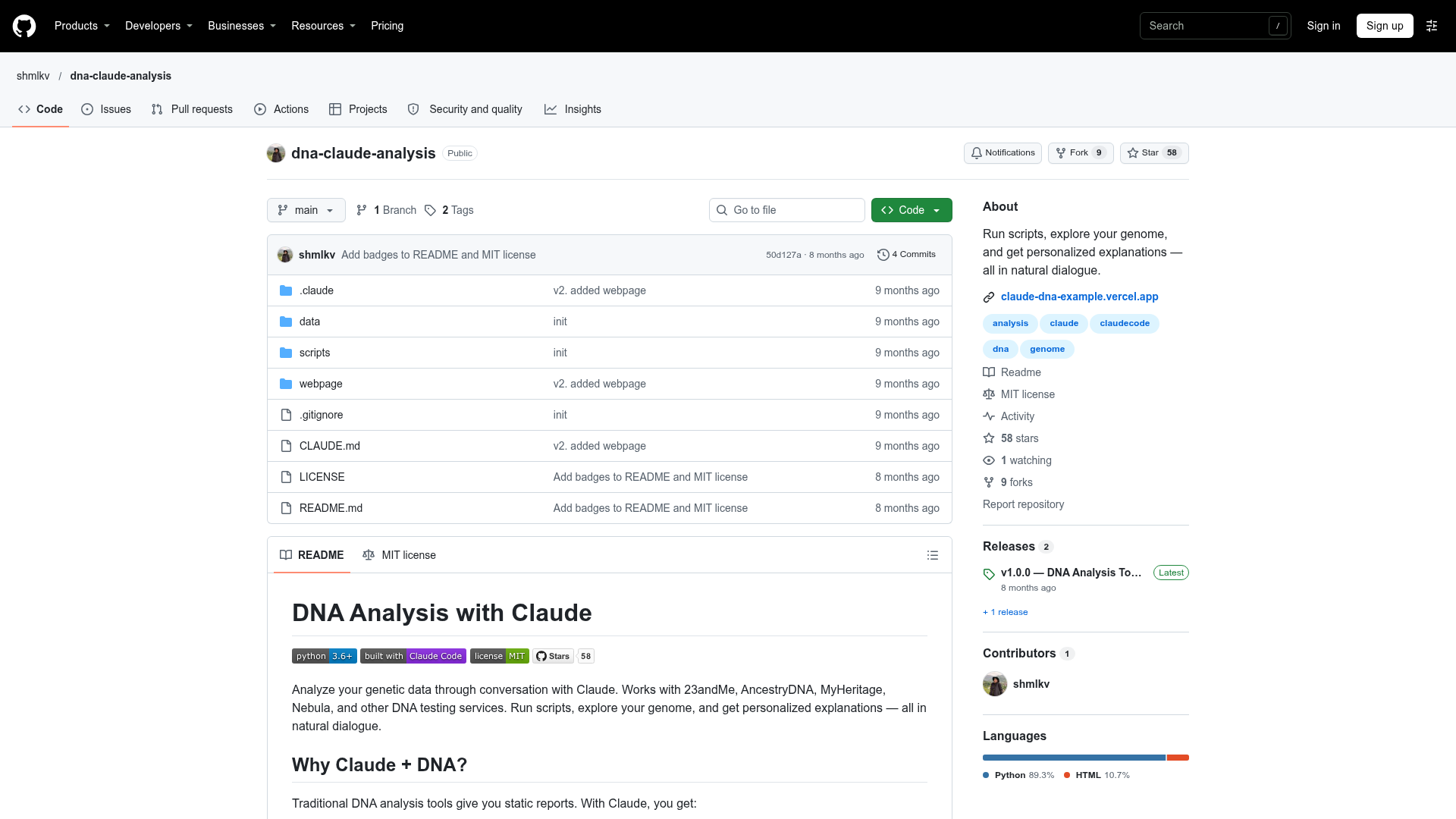Expand the Products menu

pyautogui.click(x=82, y=26)
